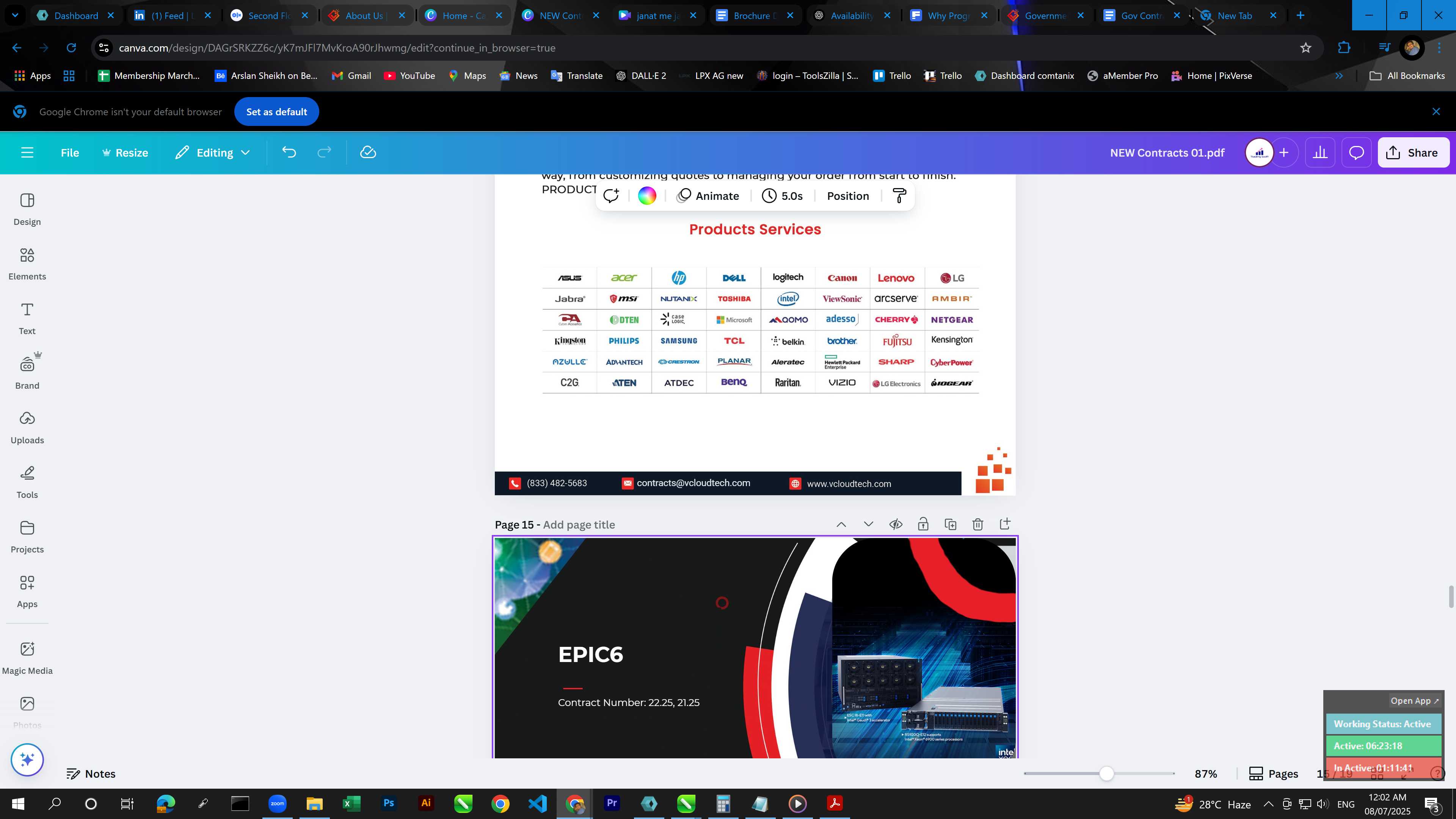Click the Share button
The image size is (1456, 819).
[1413, 152]
